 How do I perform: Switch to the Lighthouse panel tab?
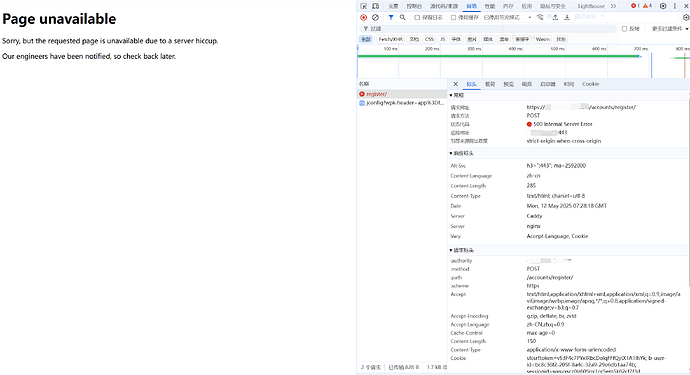pyautogui.click(x=591, y=6)
